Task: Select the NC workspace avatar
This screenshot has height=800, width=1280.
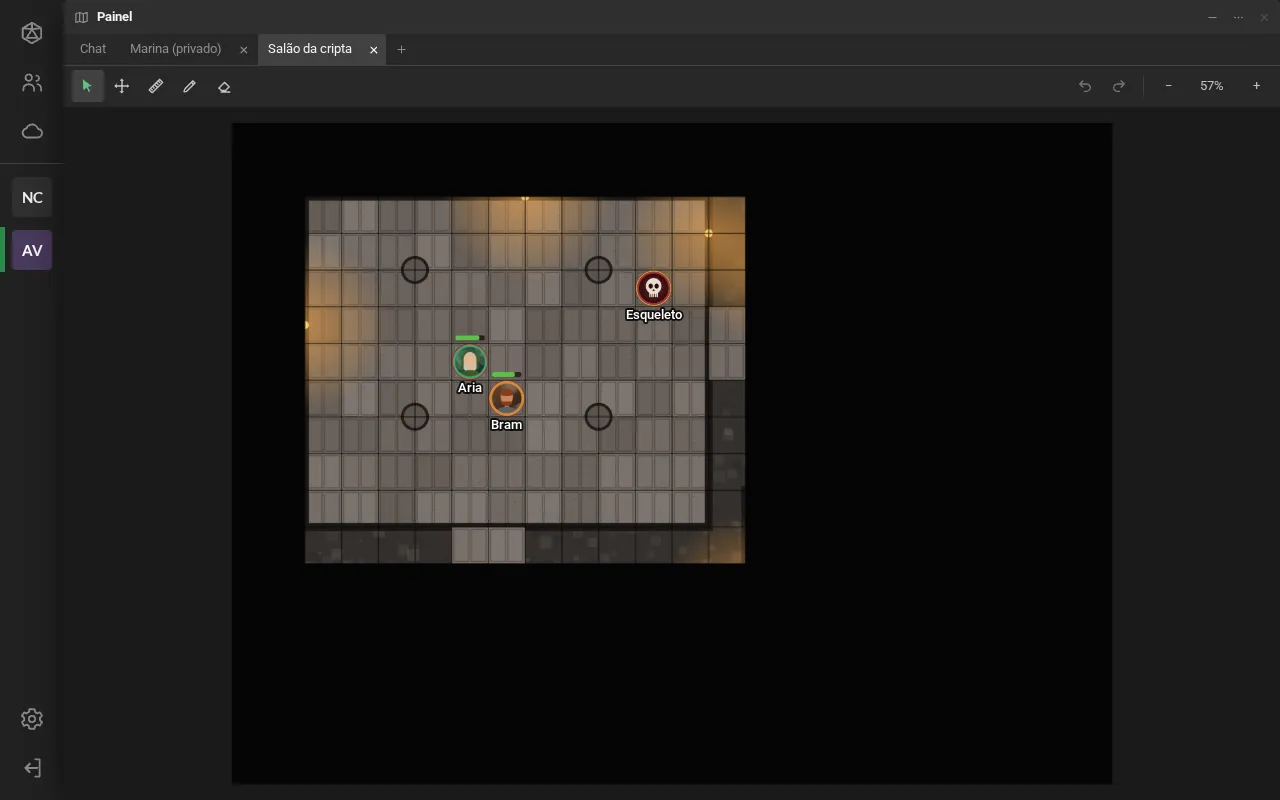Action: pos(32,198)
